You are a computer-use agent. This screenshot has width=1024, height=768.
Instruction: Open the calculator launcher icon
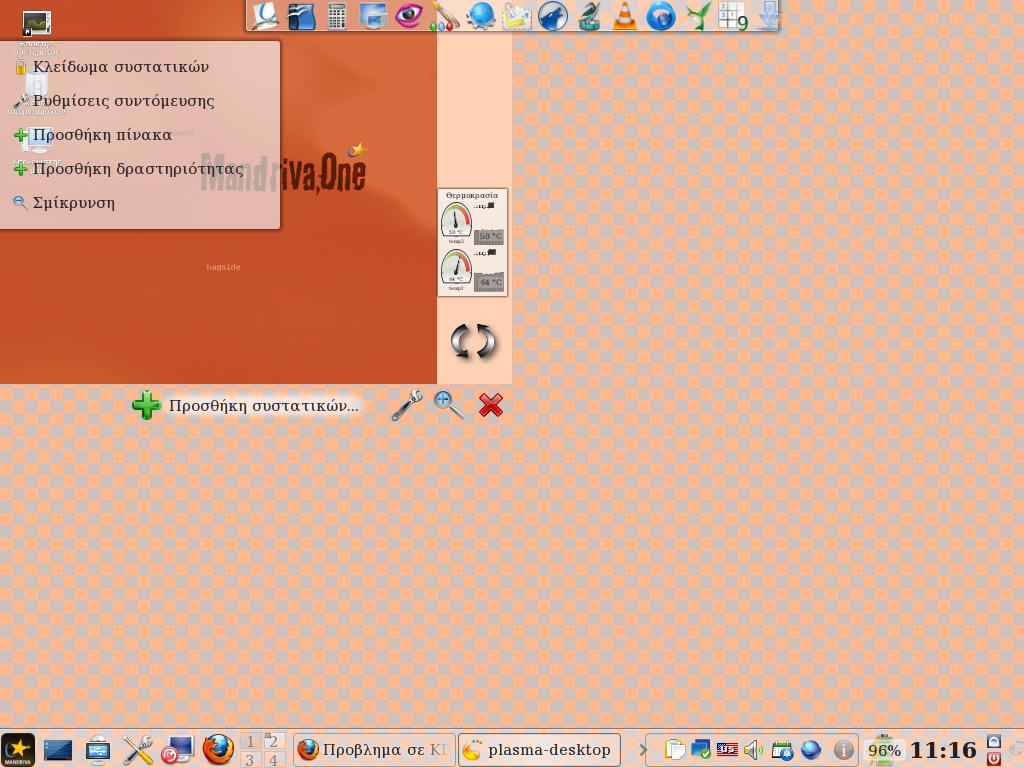pyautogui.click(x=337, y=16)
